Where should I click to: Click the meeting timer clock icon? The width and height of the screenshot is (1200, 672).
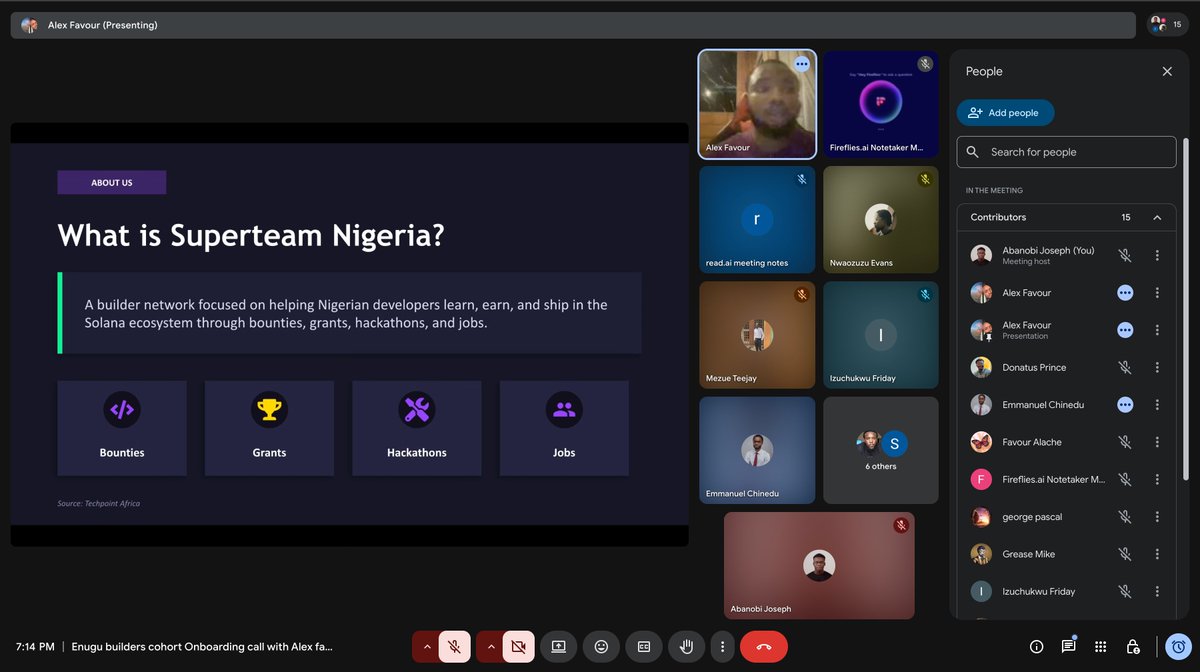1178,647
